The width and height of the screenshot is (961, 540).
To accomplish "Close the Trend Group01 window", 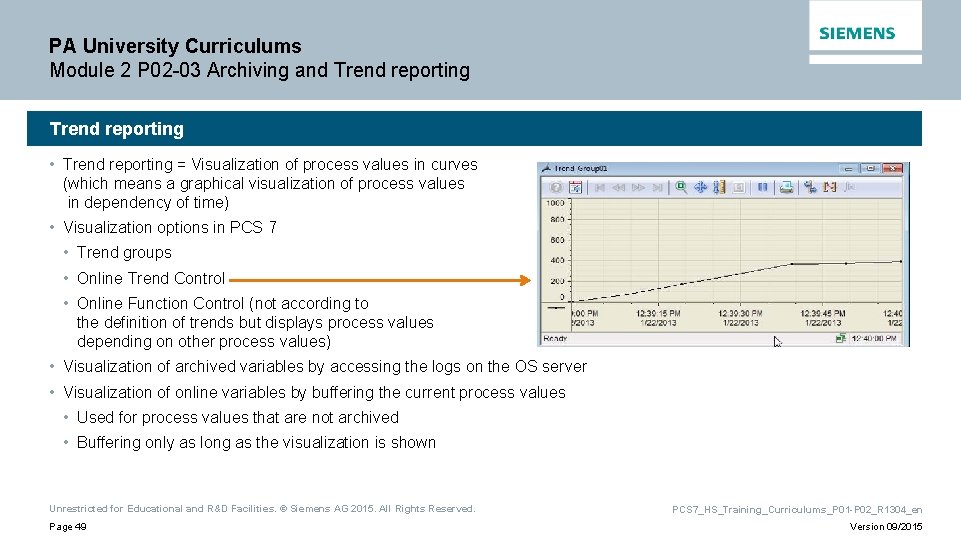I will pyautogui.click(x=892, y=169).
